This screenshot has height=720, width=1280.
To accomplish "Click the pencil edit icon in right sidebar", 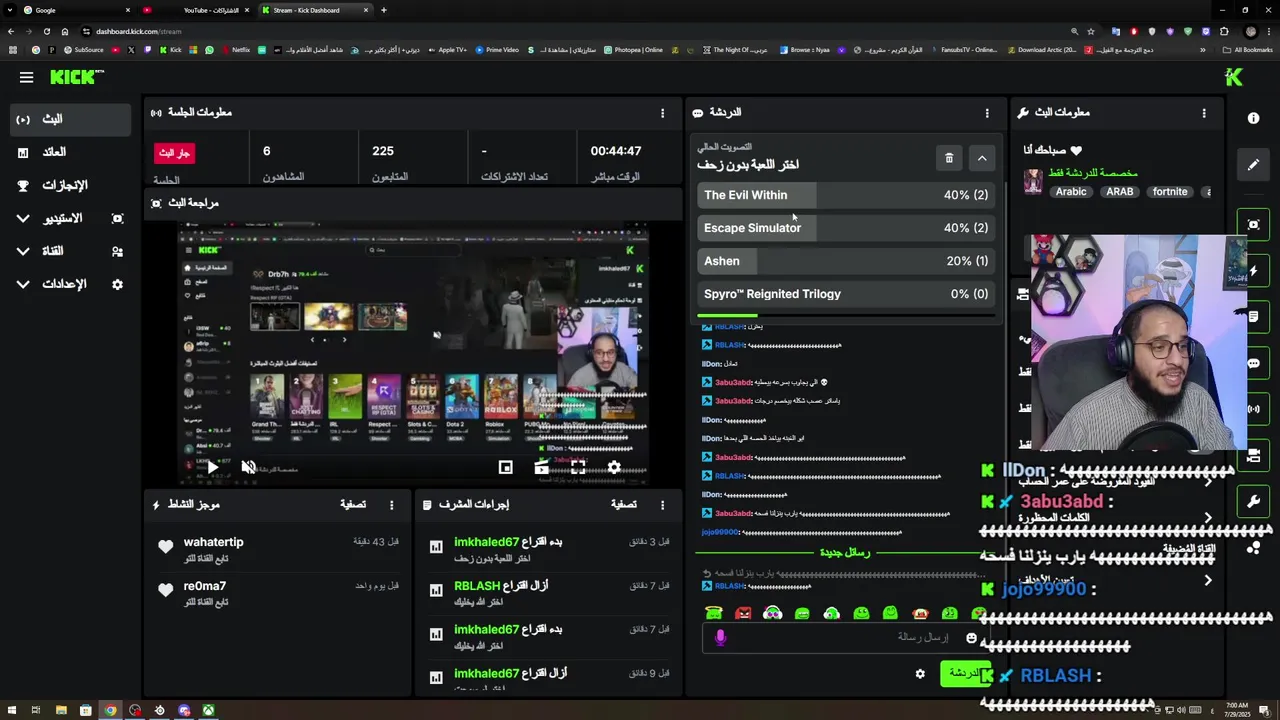I will point(1253,164).
